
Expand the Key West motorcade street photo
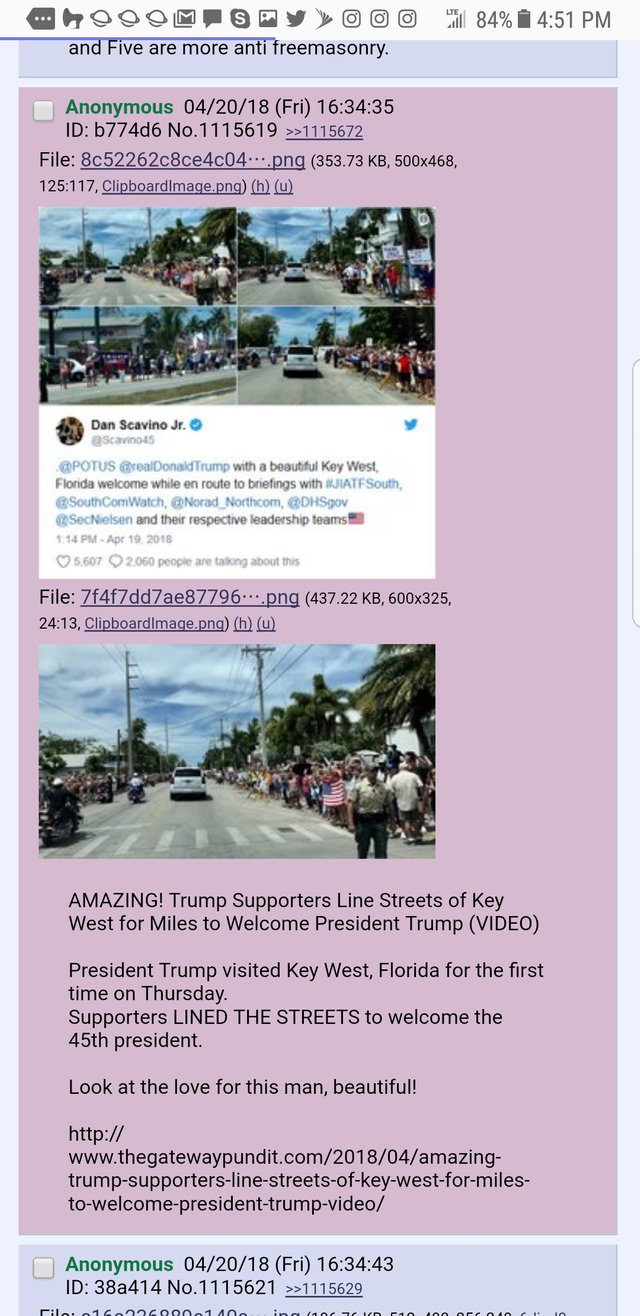[x=237, y=751]
